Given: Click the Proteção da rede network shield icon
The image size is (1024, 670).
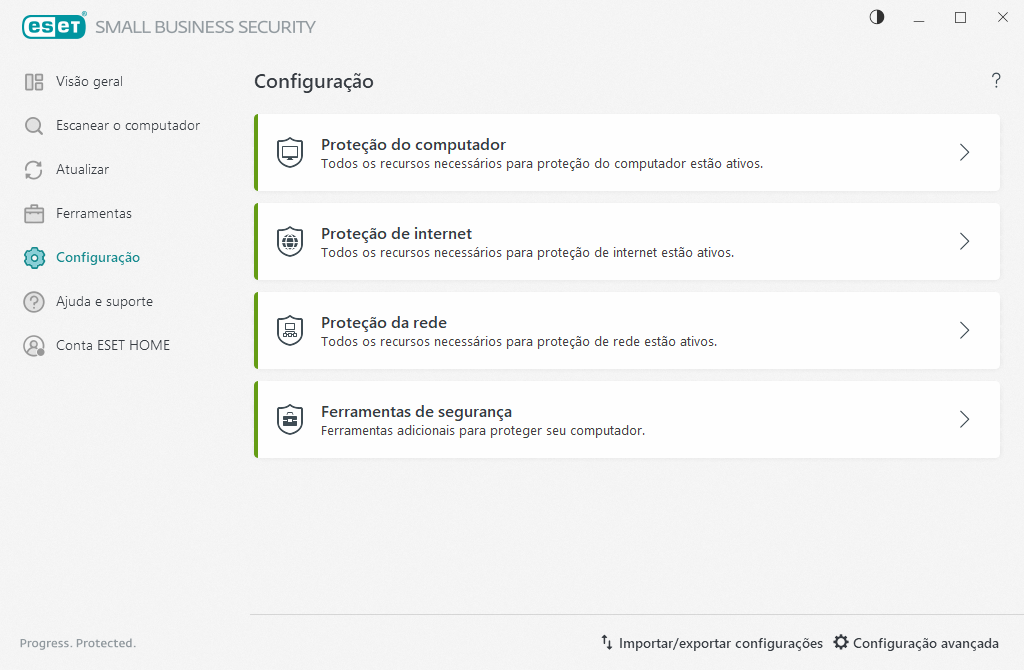Looking at the screenshot, I should coord(289,330).
